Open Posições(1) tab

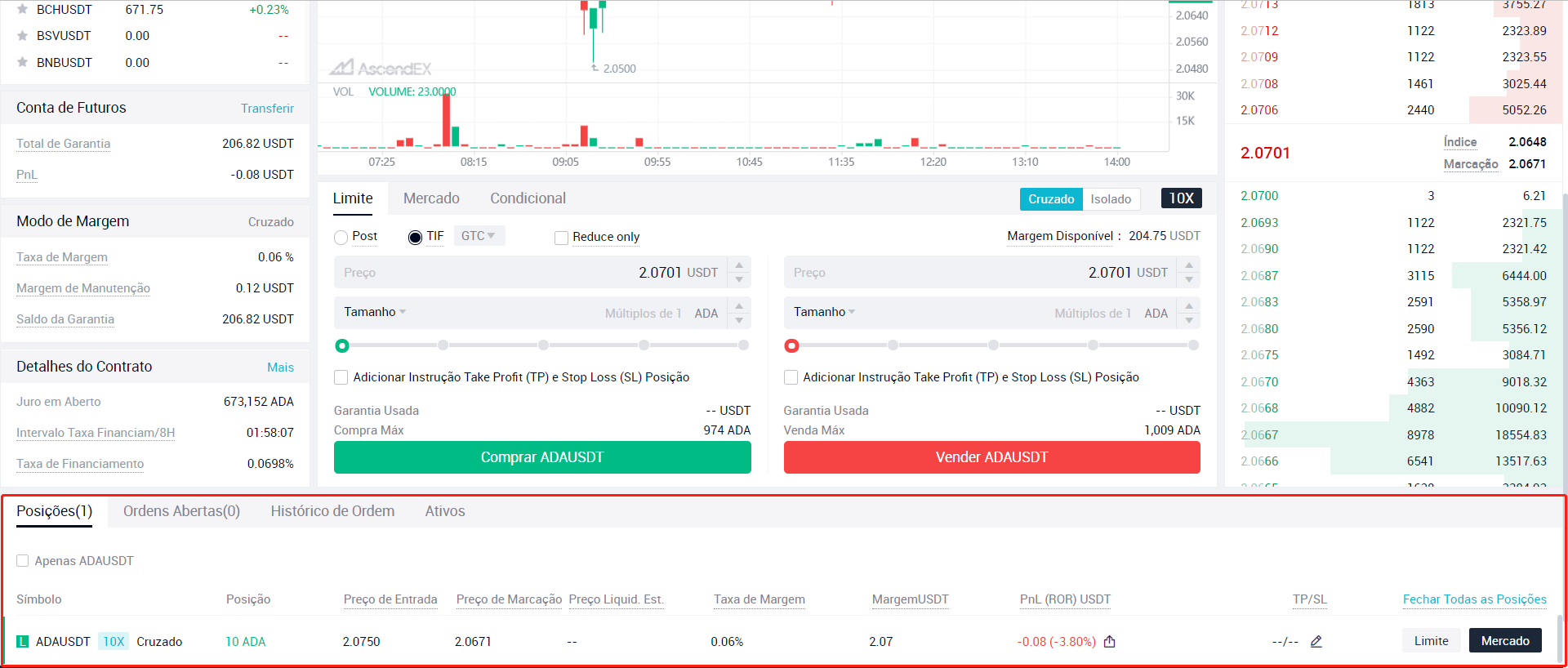[x=55, y=511]
